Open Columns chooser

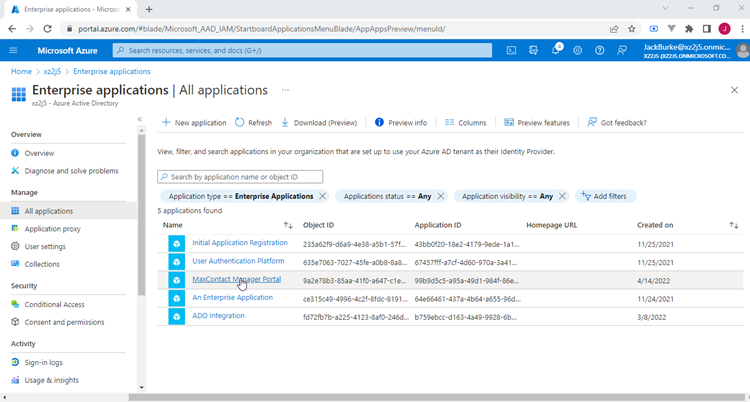(x=465, y=123)
